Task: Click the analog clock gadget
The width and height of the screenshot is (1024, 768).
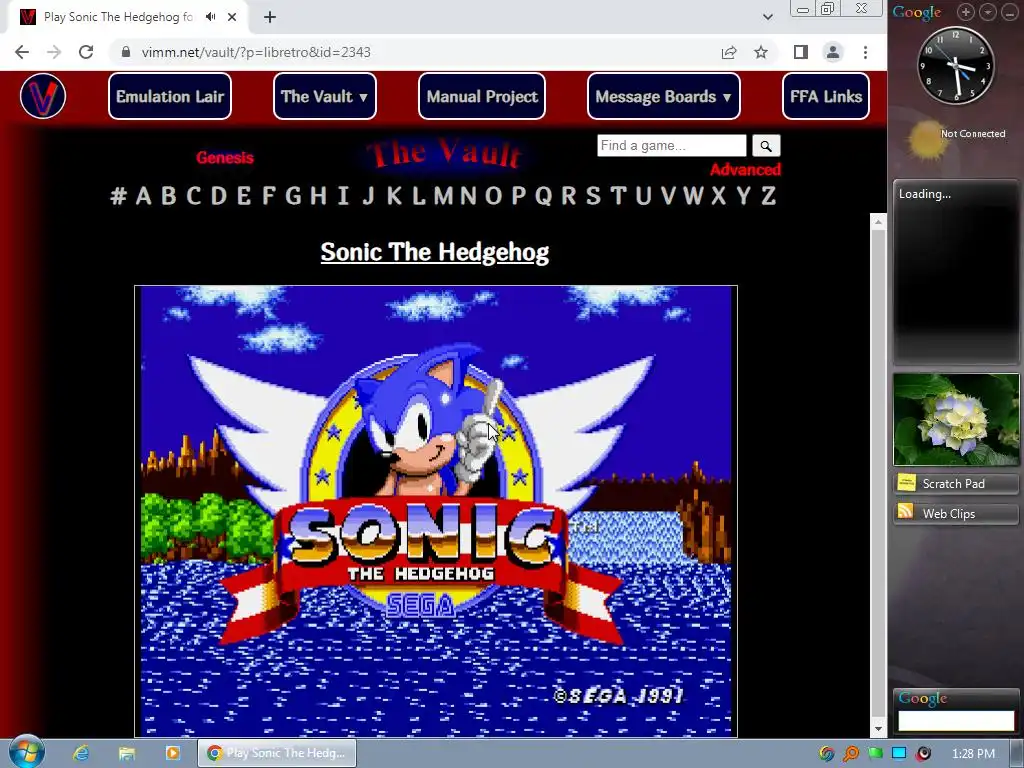Action: pyautogui.click(x=956, y=65)
